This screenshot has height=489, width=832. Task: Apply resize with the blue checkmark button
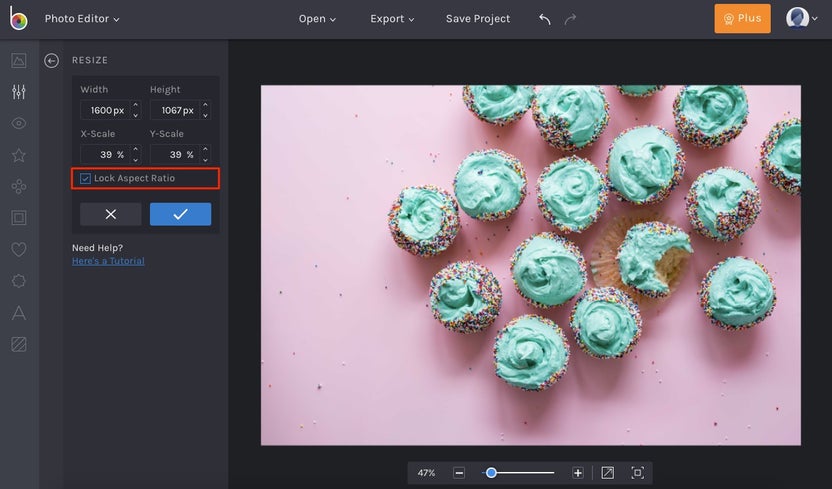[180, 214]
